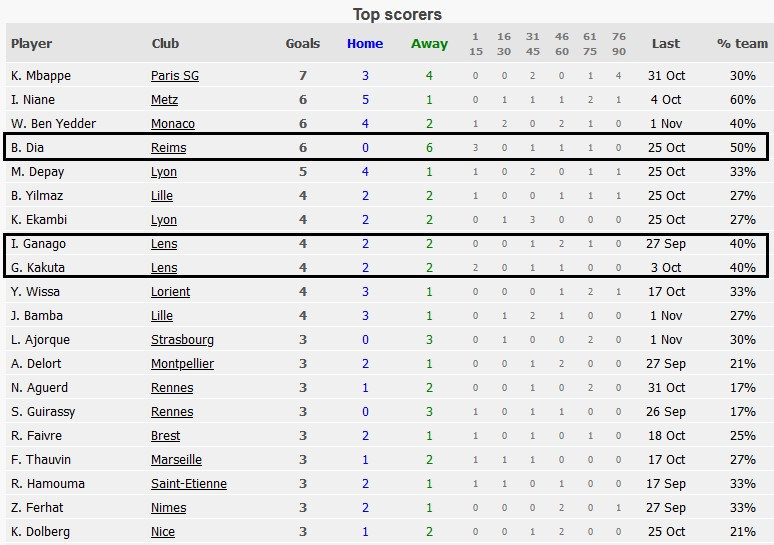Image resolution: width=774 pixels, height=545 pixels.
Task: Open the Monaco club page link
Action: coord(173,124)
